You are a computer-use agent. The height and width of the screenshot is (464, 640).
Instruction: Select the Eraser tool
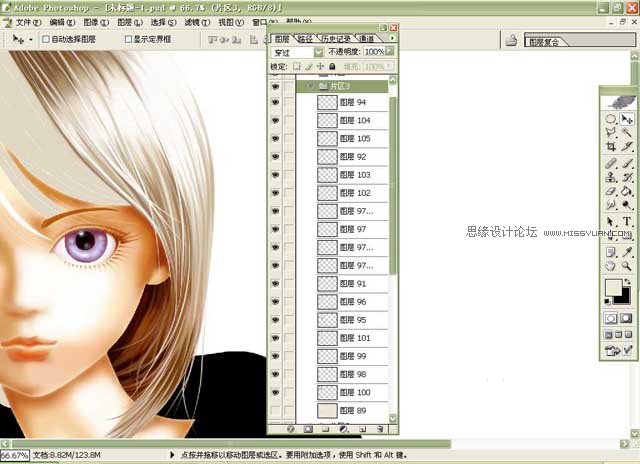coord(611,191)
